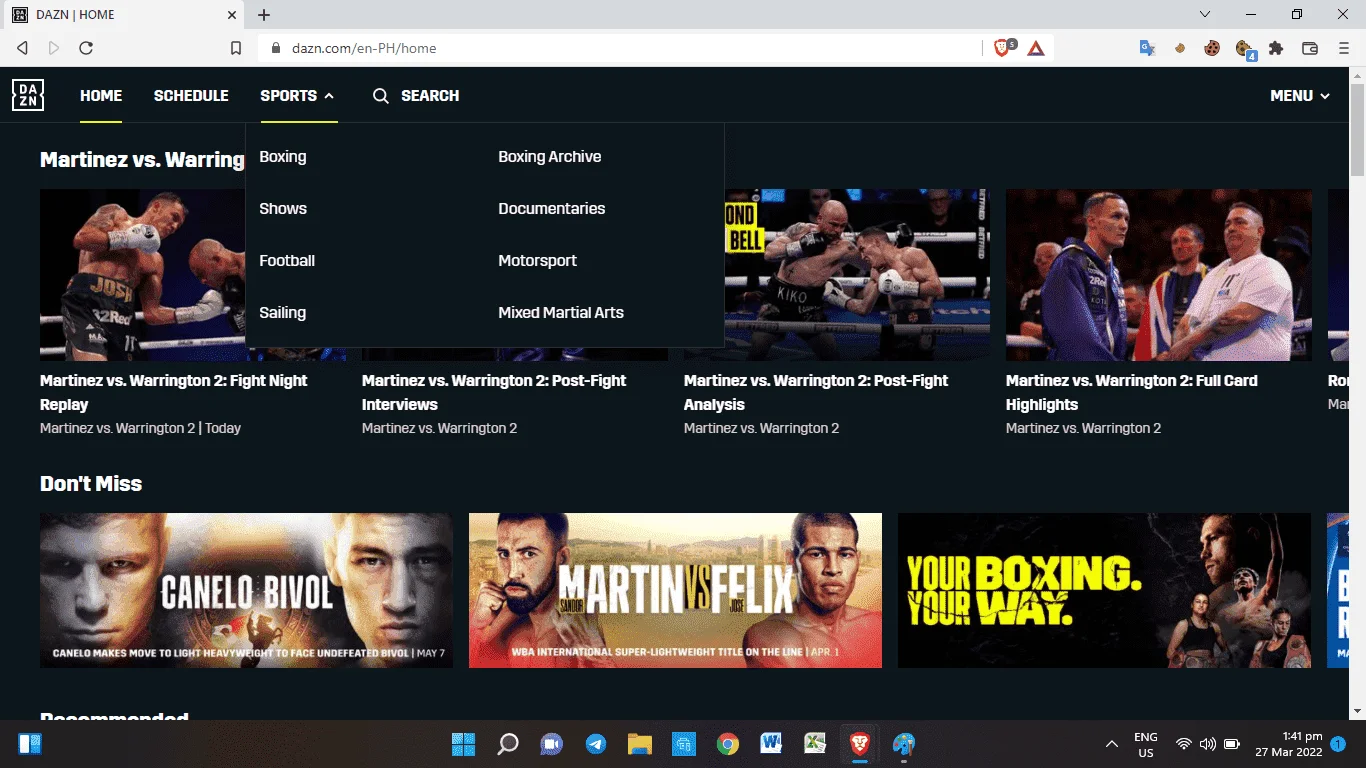Screen dimensions: 1366x768
Task: Click the search magnifier icon
Action: [381, 96]
